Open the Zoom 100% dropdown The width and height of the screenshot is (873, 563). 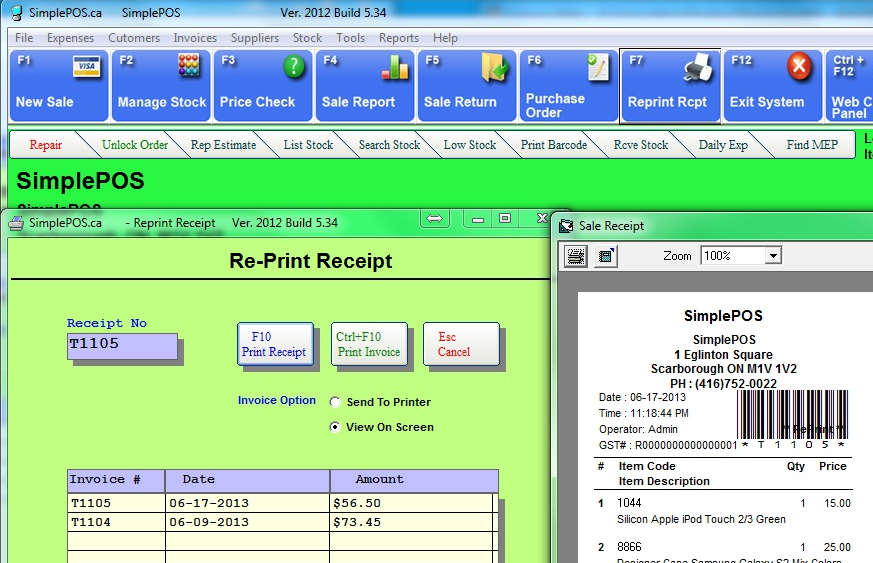click(773, 256)
